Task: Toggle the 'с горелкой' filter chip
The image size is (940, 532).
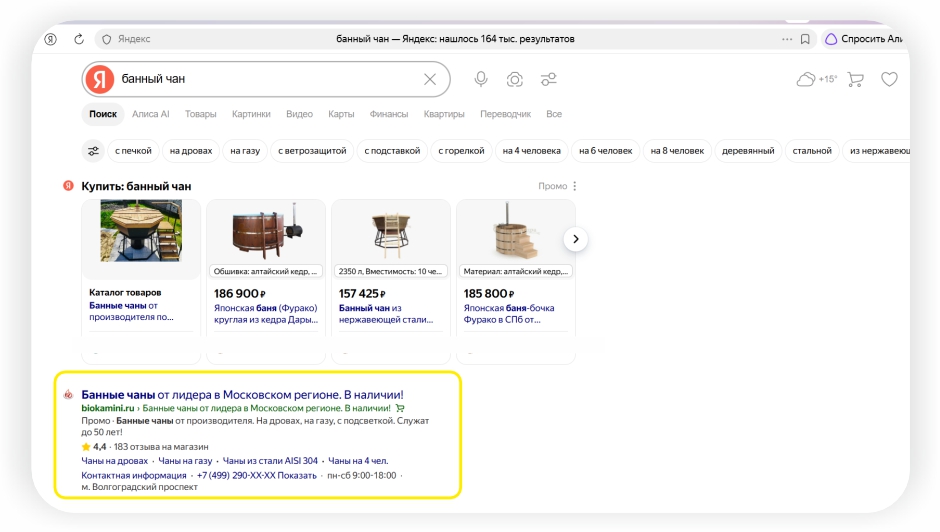Action: (x=461, y=151)
